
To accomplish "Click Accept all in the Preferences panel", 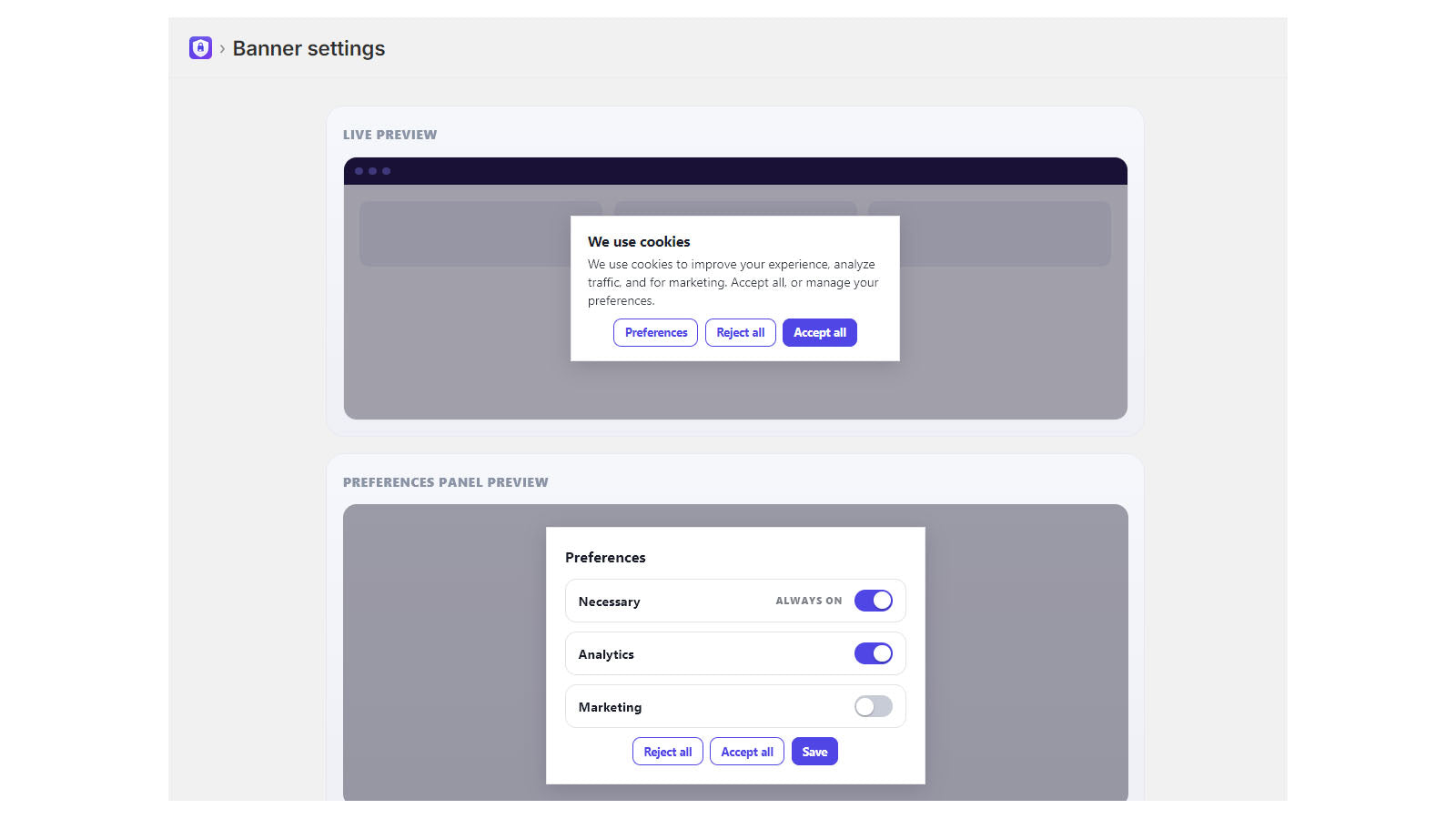I will point(747,752).
